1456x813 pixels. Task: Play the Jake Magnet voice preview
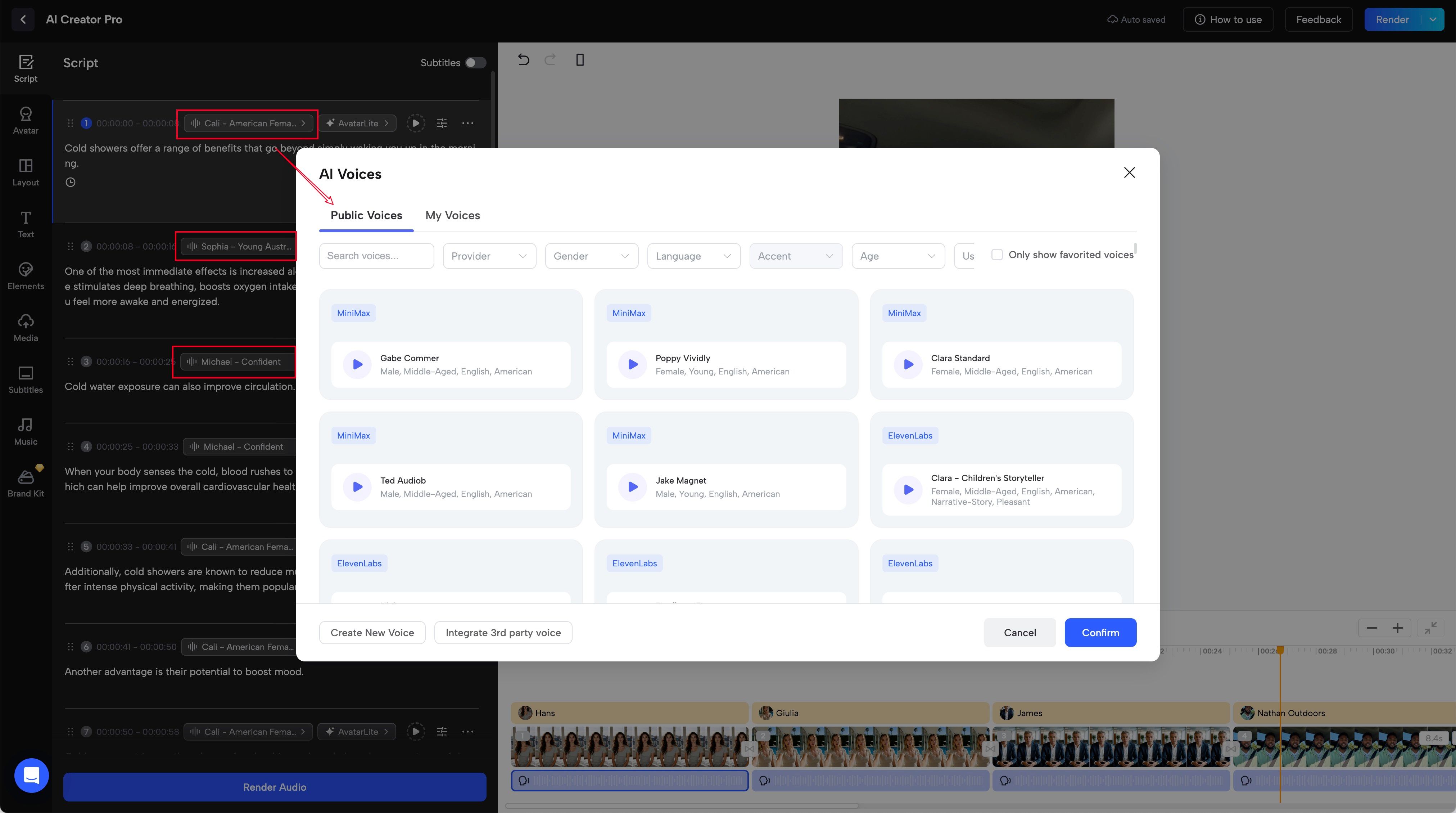click(633, 487)
